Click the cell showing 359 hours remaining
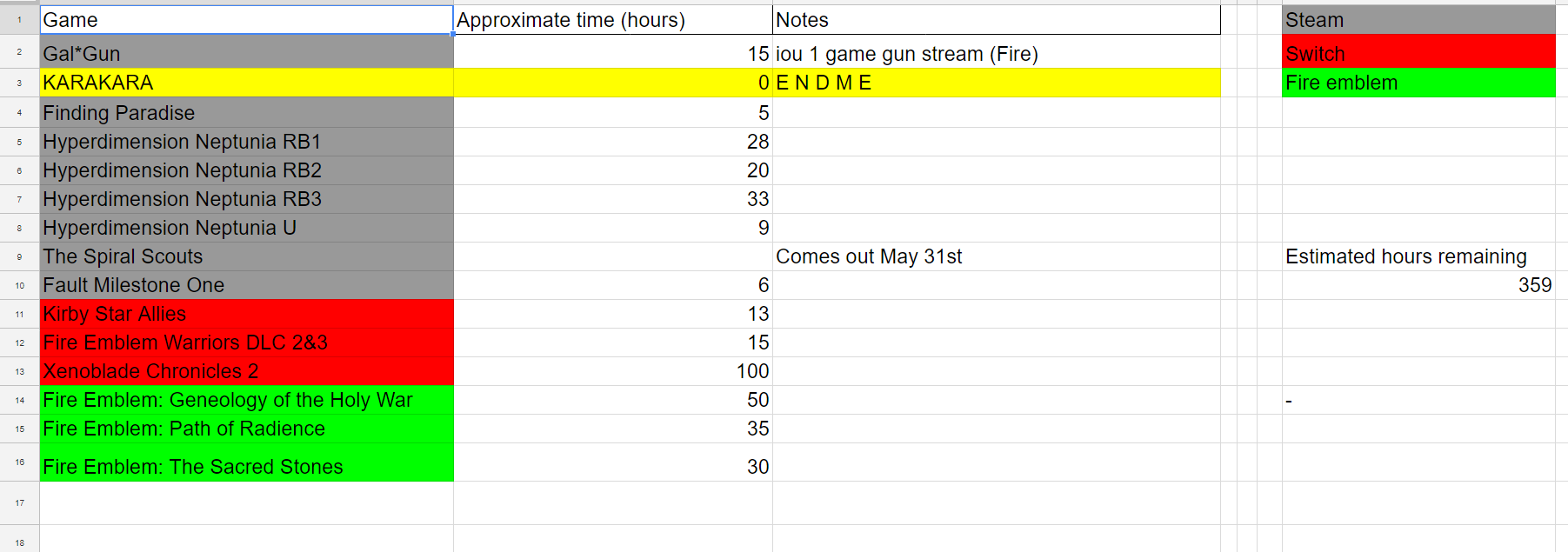Viewport: 1568px width, 552px height. (x=1418, y=285)
